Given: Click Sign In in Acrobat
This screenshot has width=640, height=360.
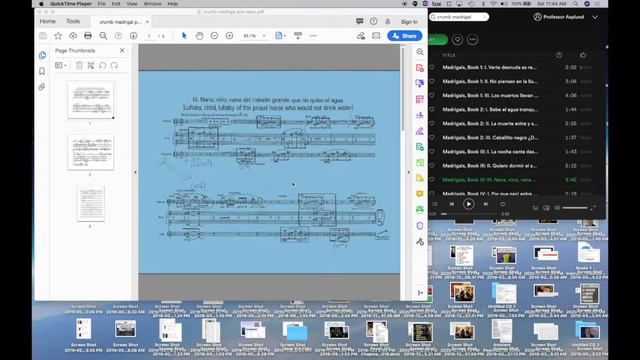Looking at the screenshot, I should coord(409,22).
